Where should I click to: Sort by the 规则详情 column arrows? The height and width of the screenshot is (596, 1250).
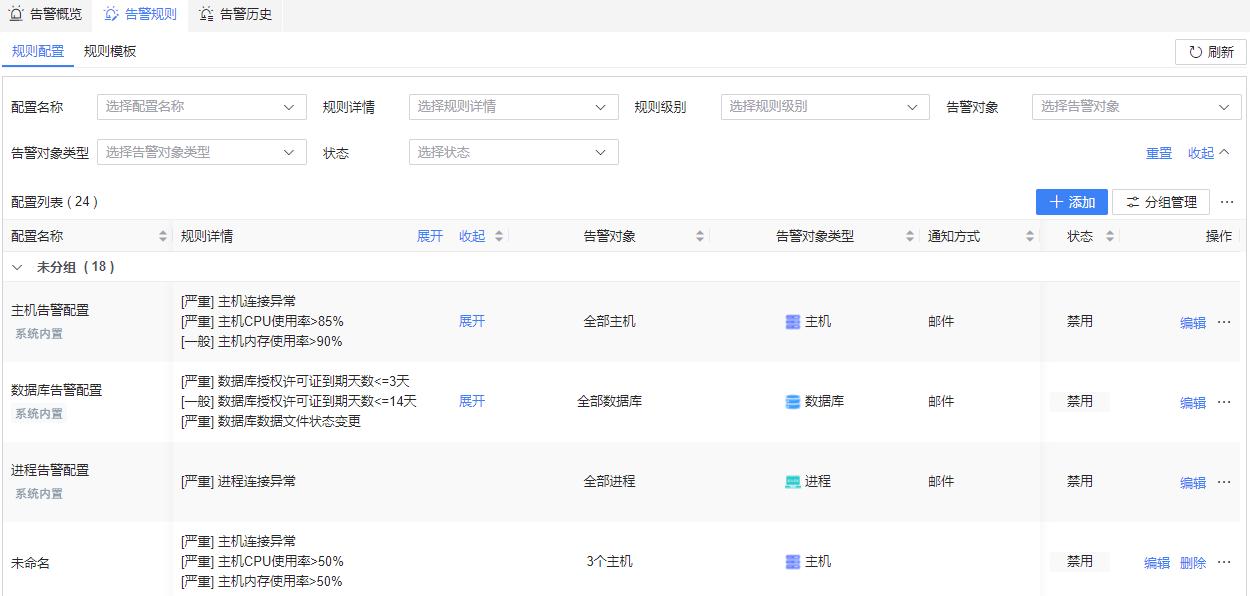coord(501,237)
